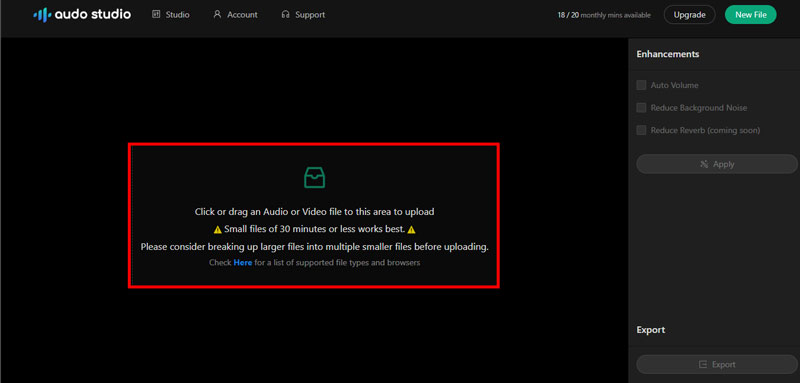Open the Support menu item
This screenshot has height=383, width=800.
pos(303,15)
